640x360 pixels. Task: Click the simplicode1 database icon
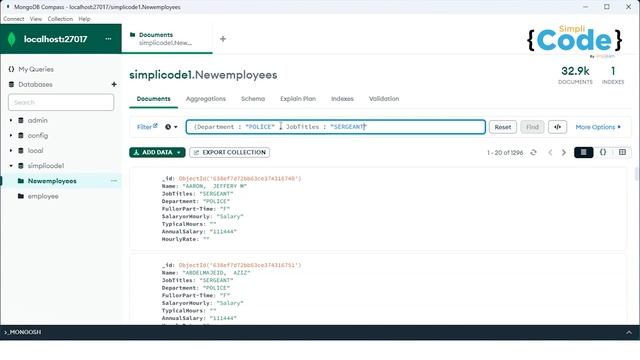(x=21, y=166)
